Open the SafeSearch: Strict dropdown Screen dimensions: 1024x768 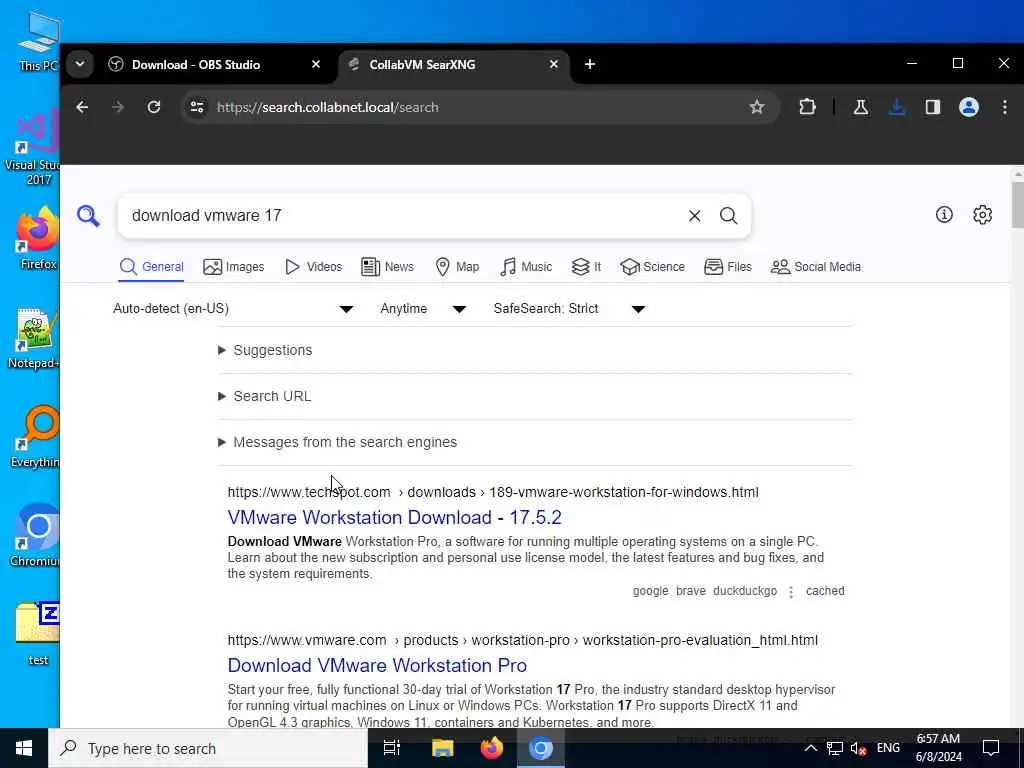(x=569, y=309)
